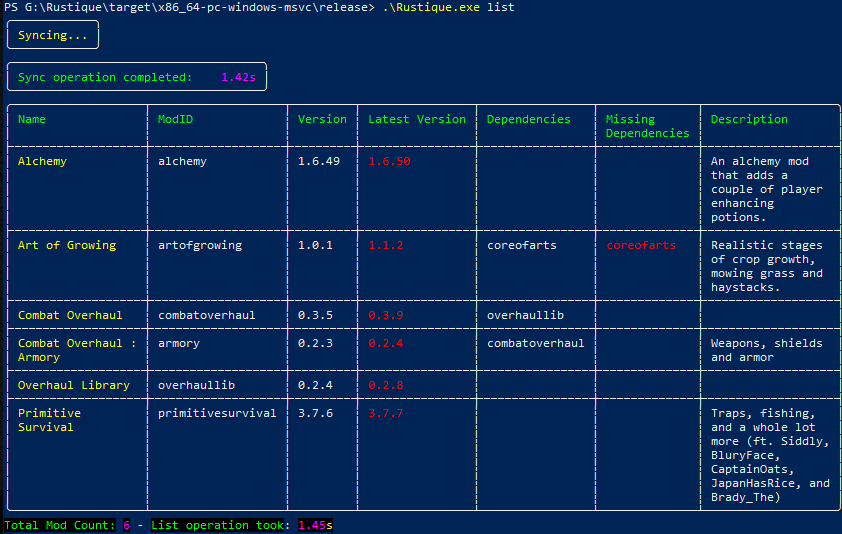
Task: Click the 'ModID' column header
Action: click(175, 119)
